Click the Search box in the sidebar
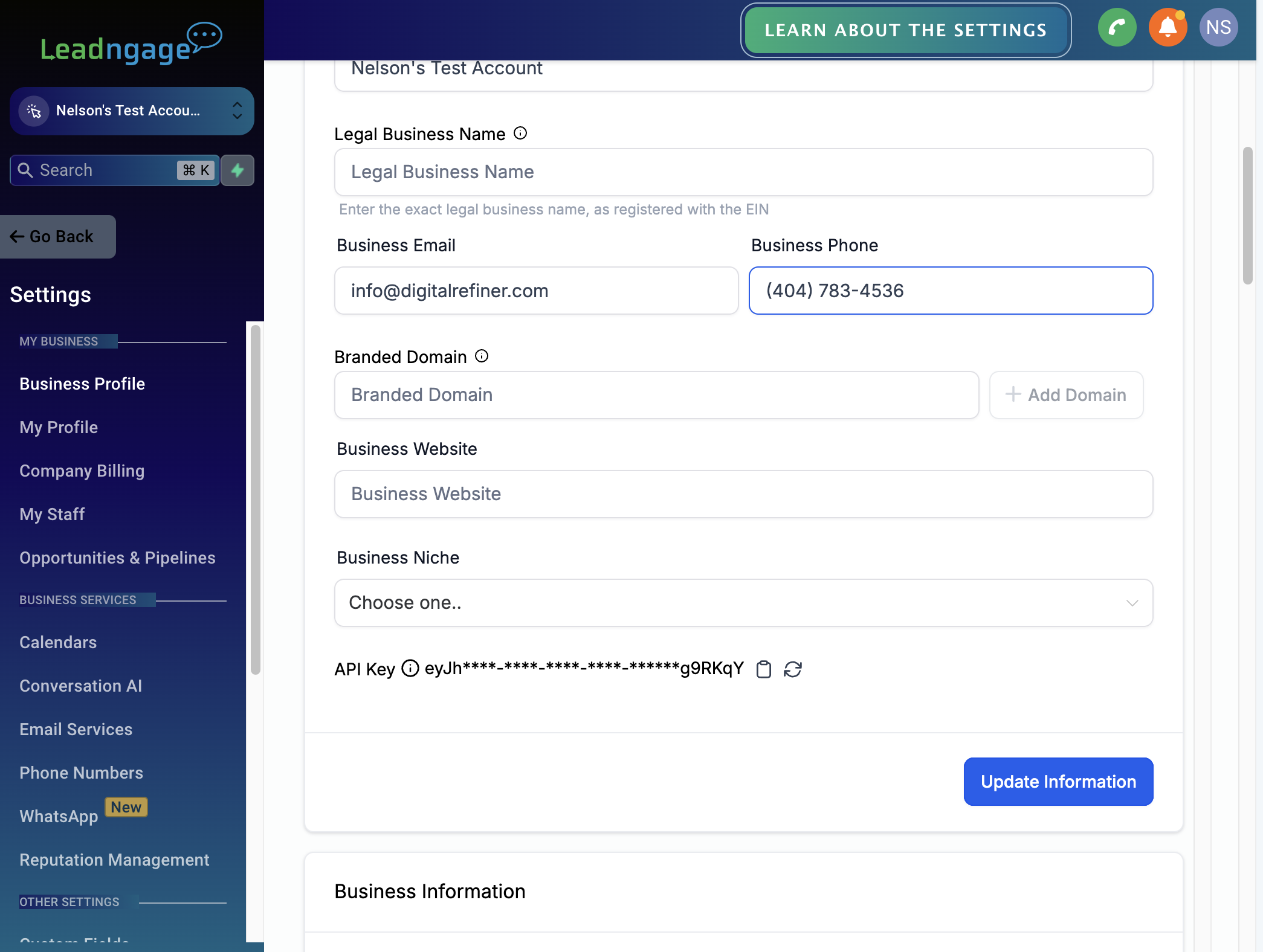 (x=115, y=170)
